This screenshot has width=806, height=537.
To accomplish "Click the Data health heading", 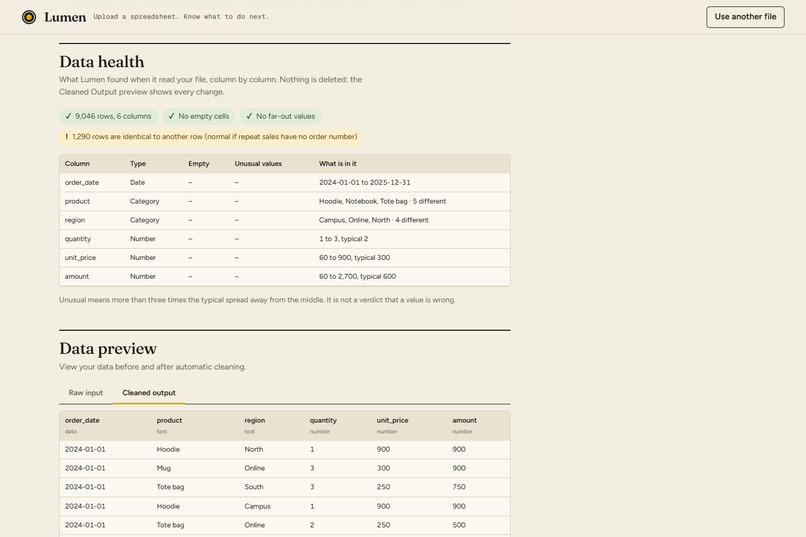I will click(x=102, y=62).
